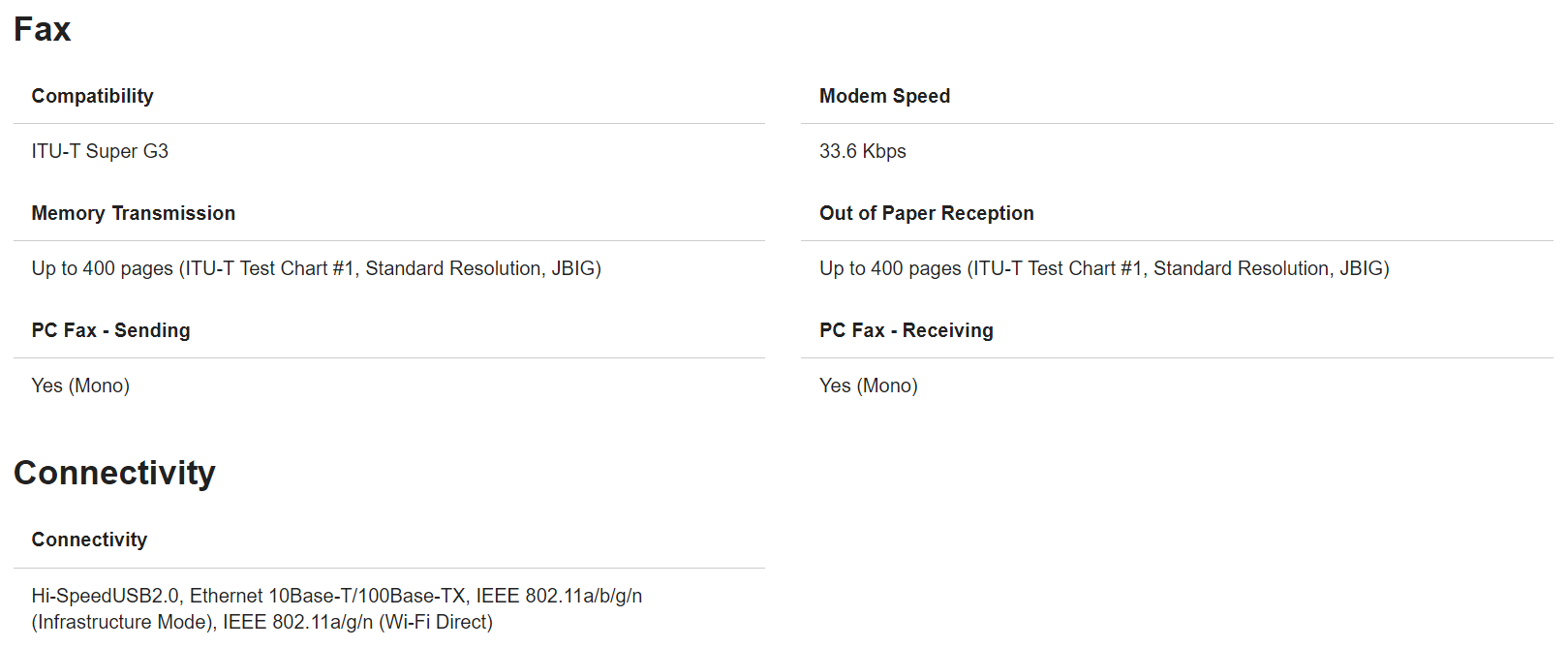Click Yes (Mono) under PC Fax - Receiving
The height and width of the screenshot is (648, 1568).
point(868,386)
